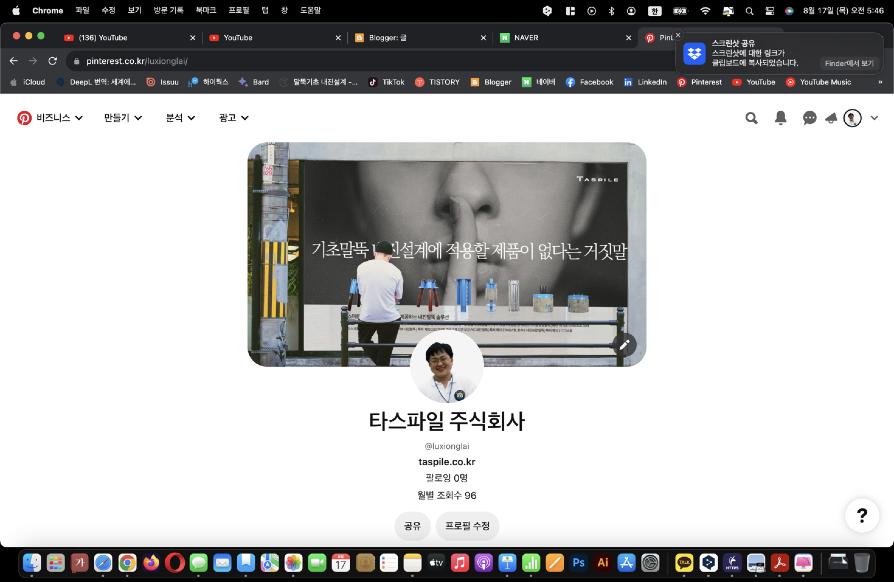This screenshot has height=582, width=894.
Task: Open the Apple menu
Action: point(16,10)
